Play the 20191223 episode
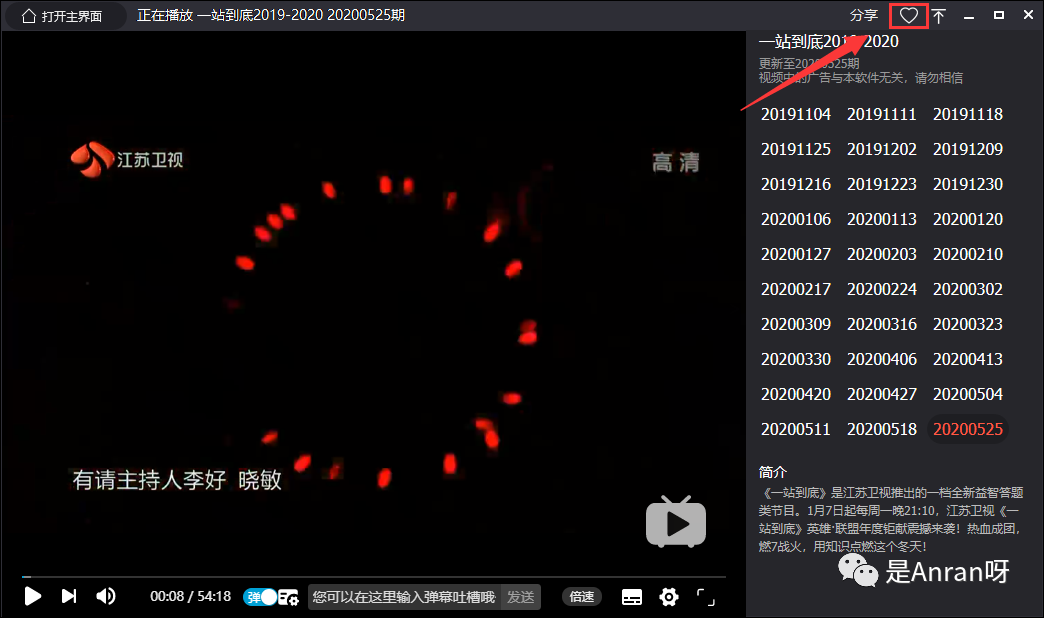This screenshot has height=618, width=1044. pyautogui.click(x=882, y=184)
